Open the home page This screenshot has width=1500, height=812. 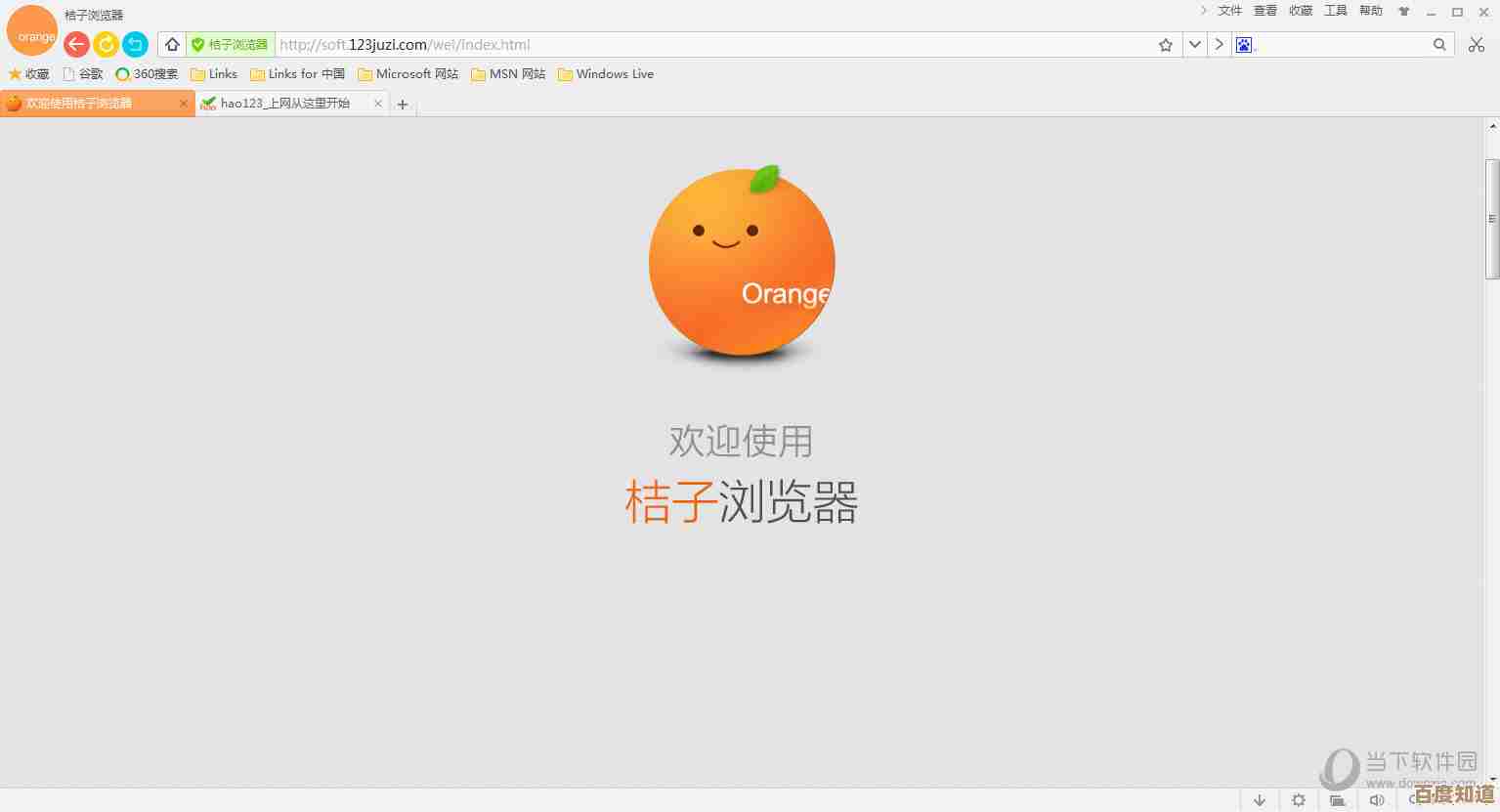click(x=172, y=44)
